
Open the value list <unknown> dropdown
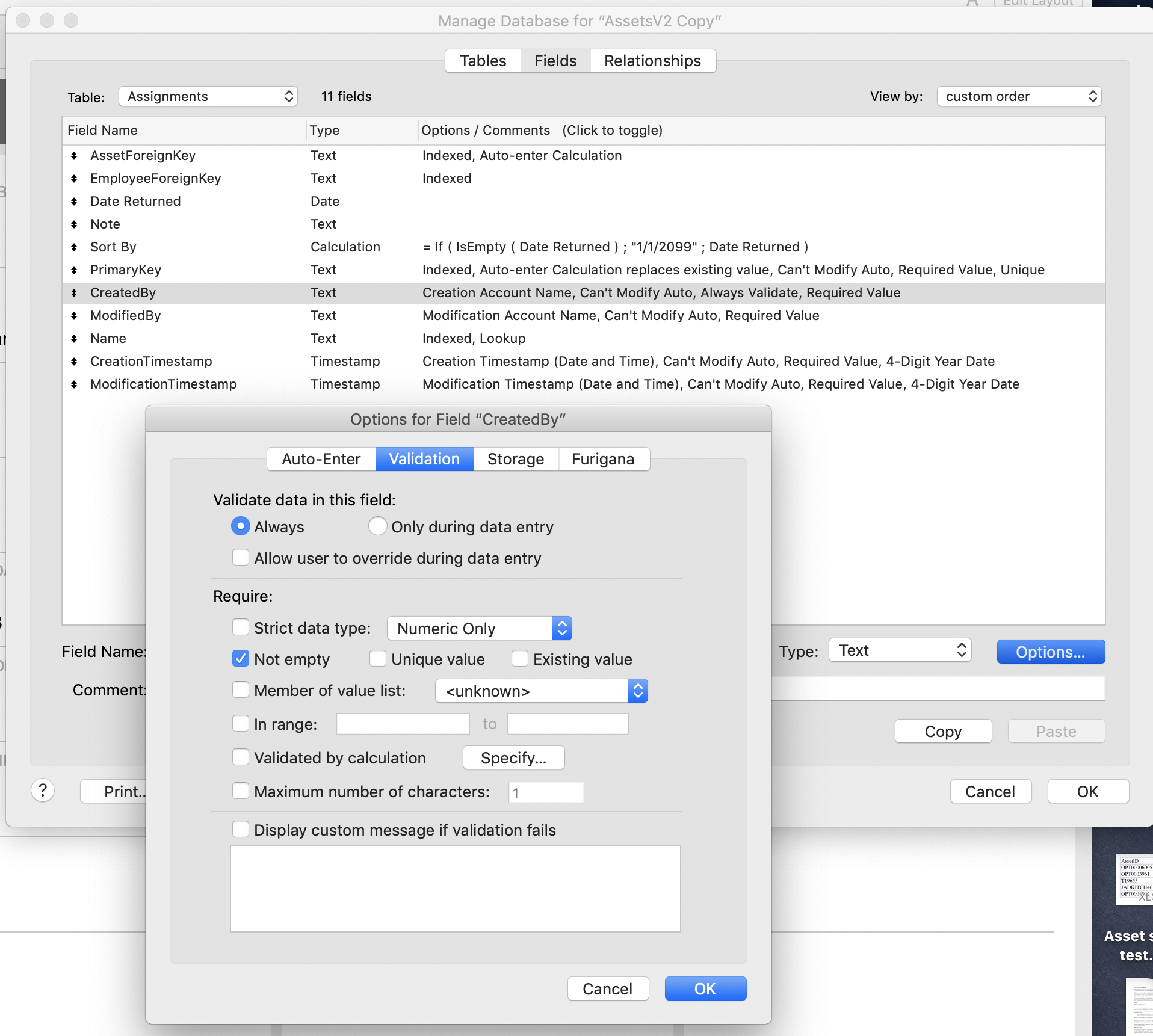click(541, 691)
